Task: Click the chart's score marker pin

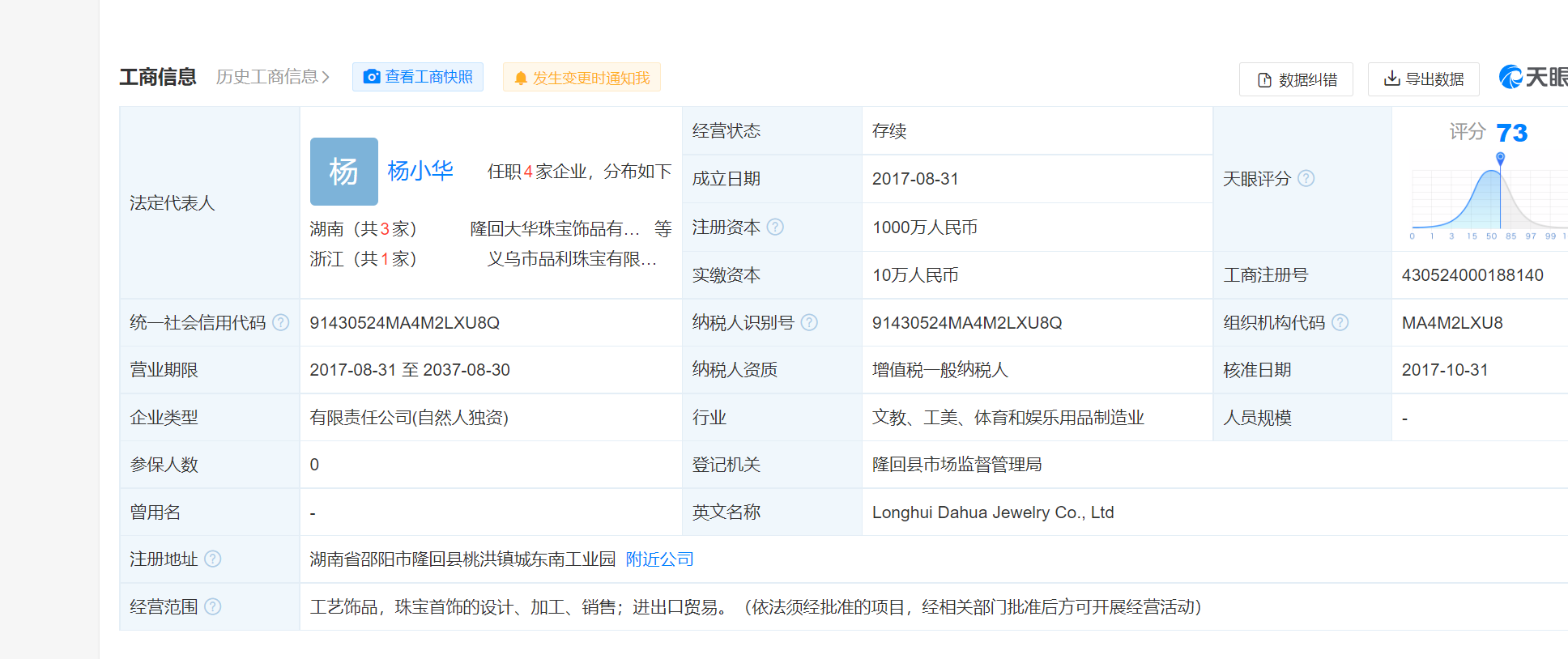Action: coord(1500,159)
